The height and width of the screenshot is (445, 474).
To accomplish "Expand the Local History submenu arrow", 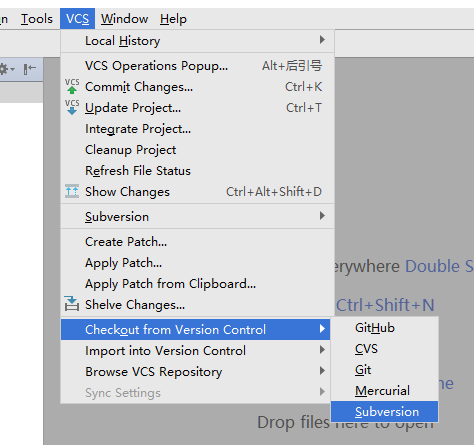I will click(322, 40).
